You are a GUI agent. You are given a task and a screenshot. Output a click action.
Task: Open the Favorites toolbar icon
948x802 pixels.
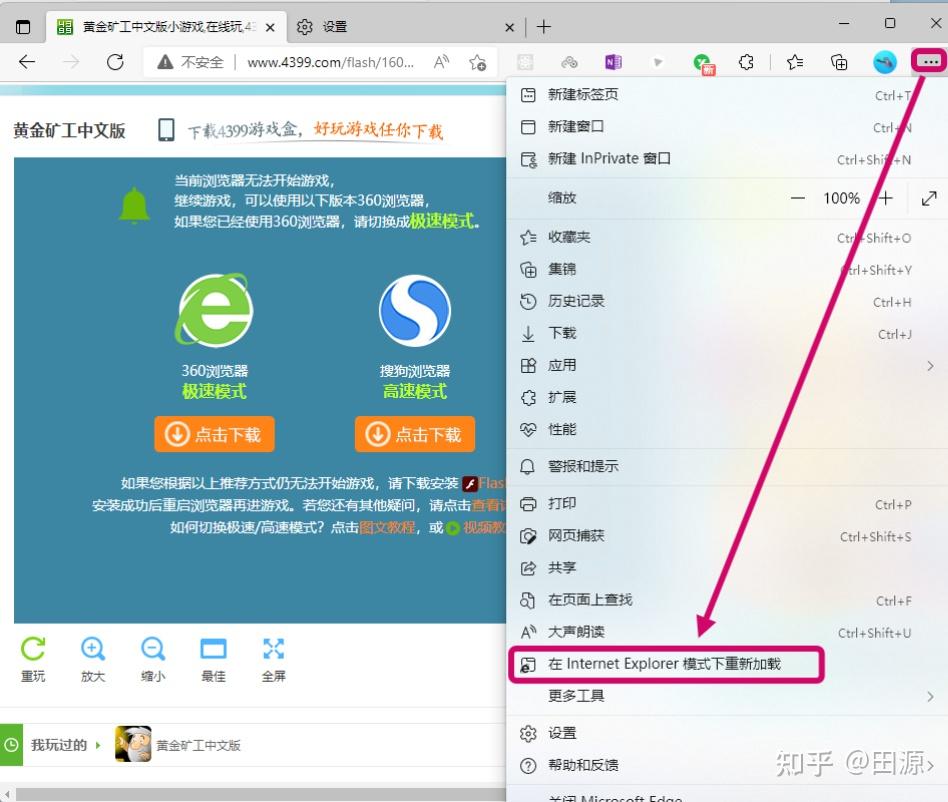coord(795,62)
